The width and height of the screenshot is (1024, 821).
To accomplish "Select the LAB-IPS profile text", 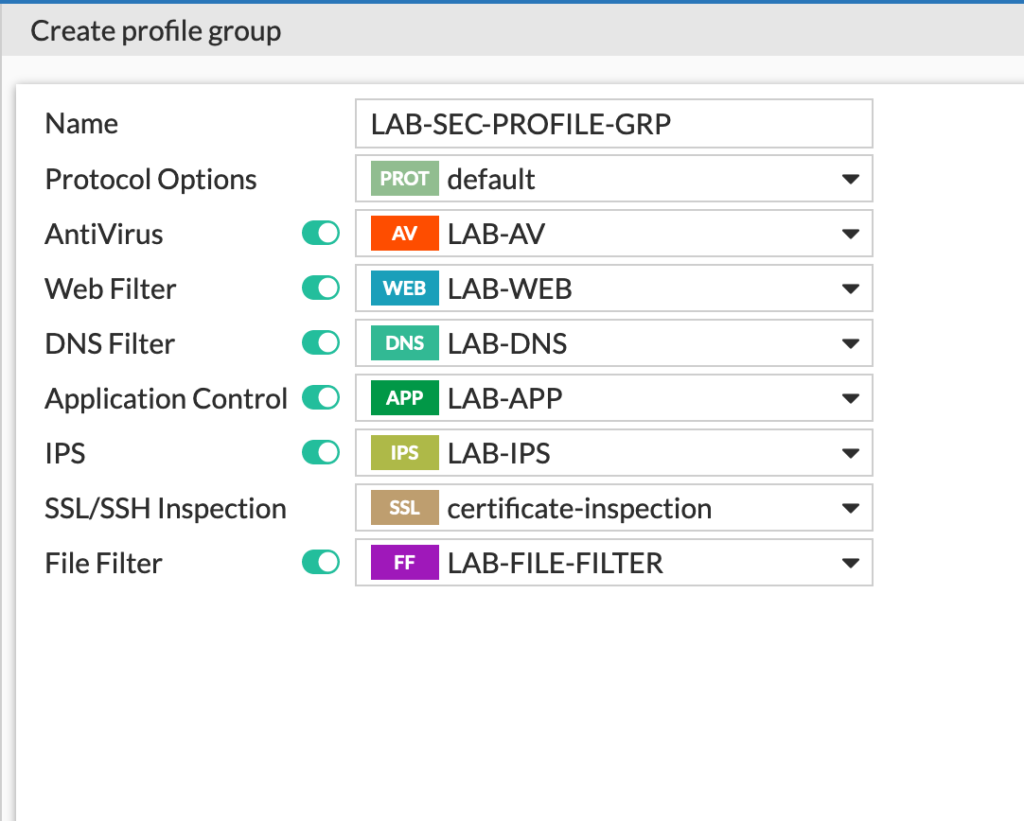I will 498,453.
